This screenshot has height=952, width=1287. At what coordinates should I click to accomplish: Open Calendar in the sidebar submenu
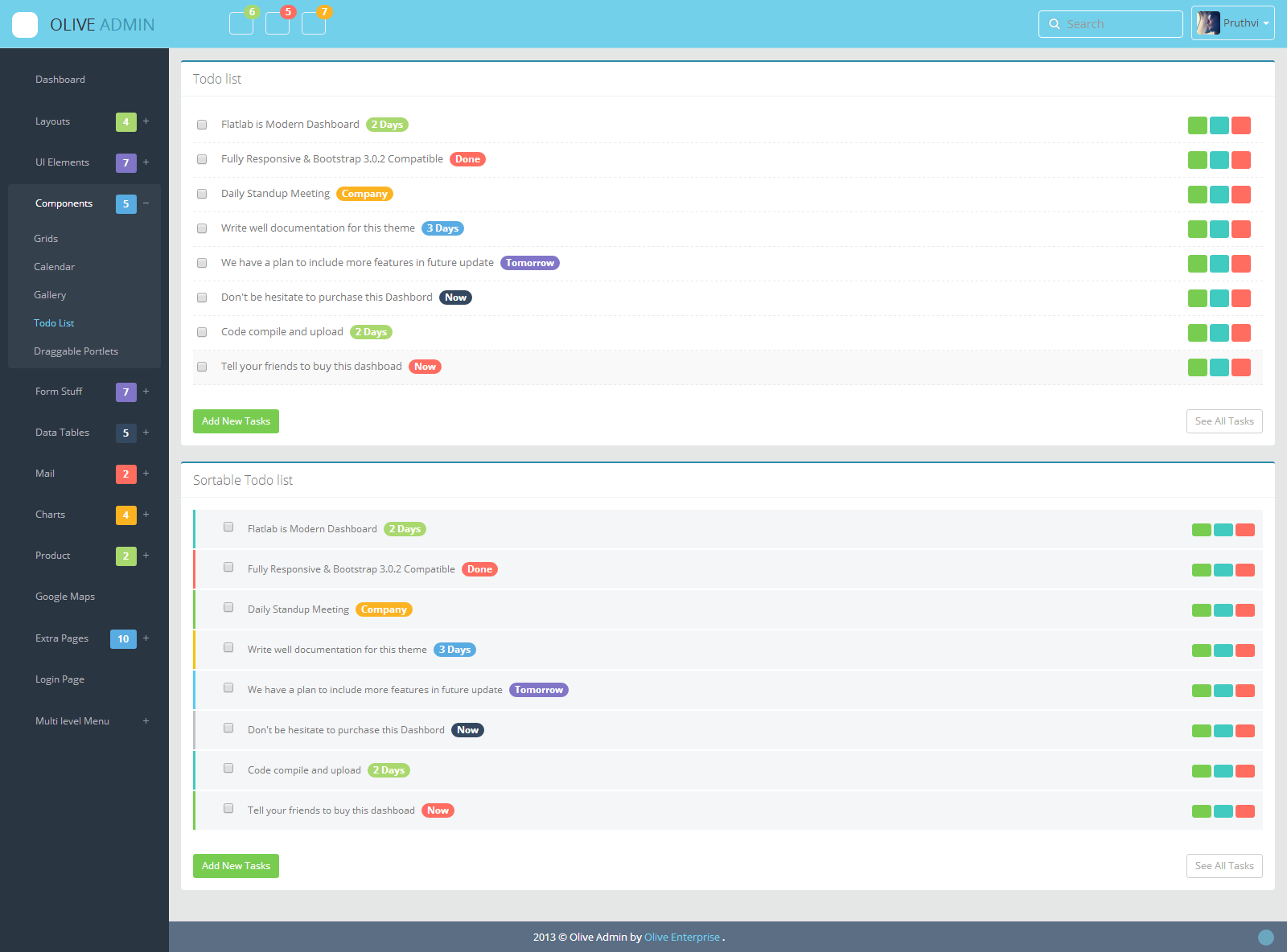point(54,267)
